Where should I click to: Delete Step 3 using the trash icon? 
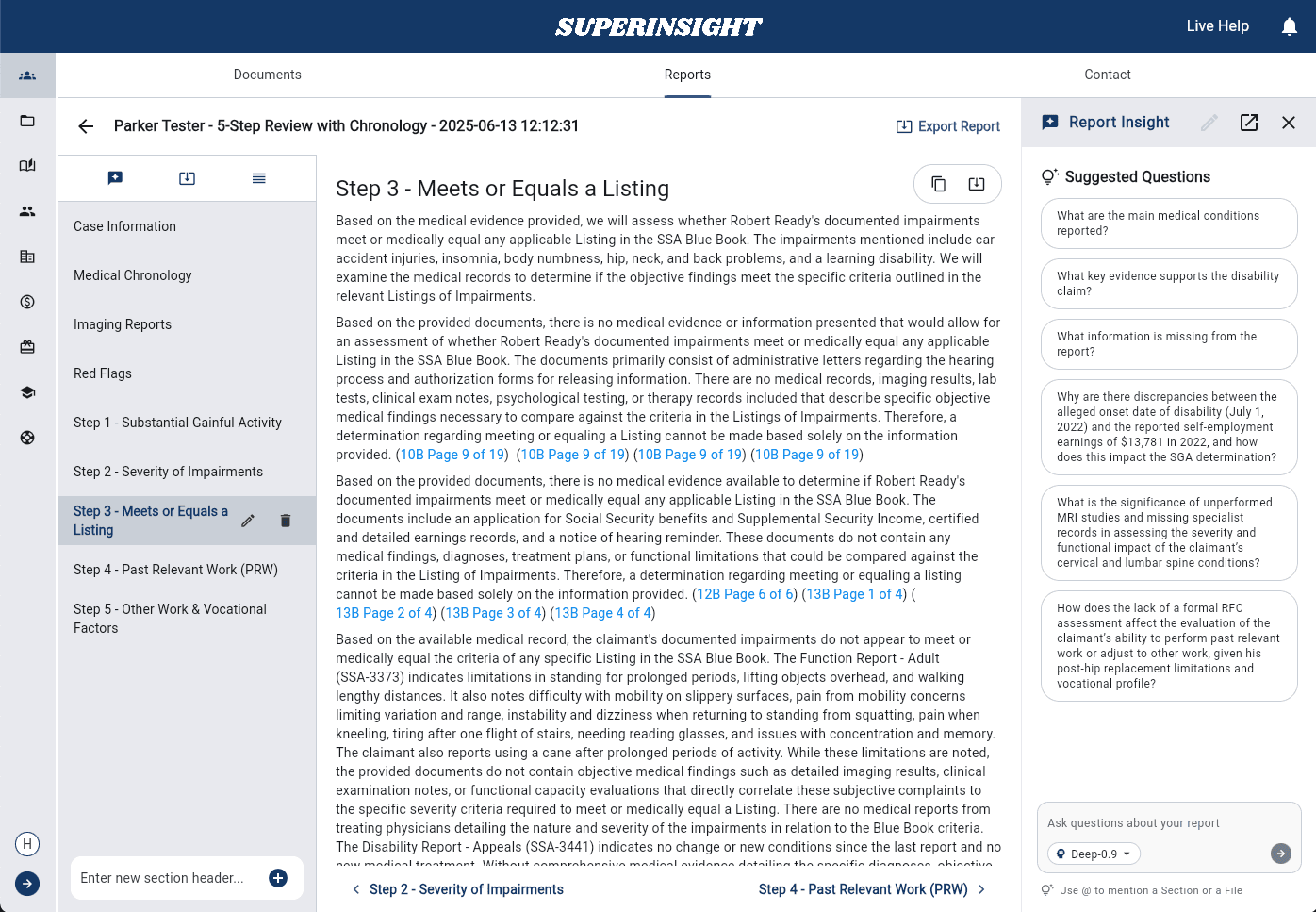(x=286, y=520)
